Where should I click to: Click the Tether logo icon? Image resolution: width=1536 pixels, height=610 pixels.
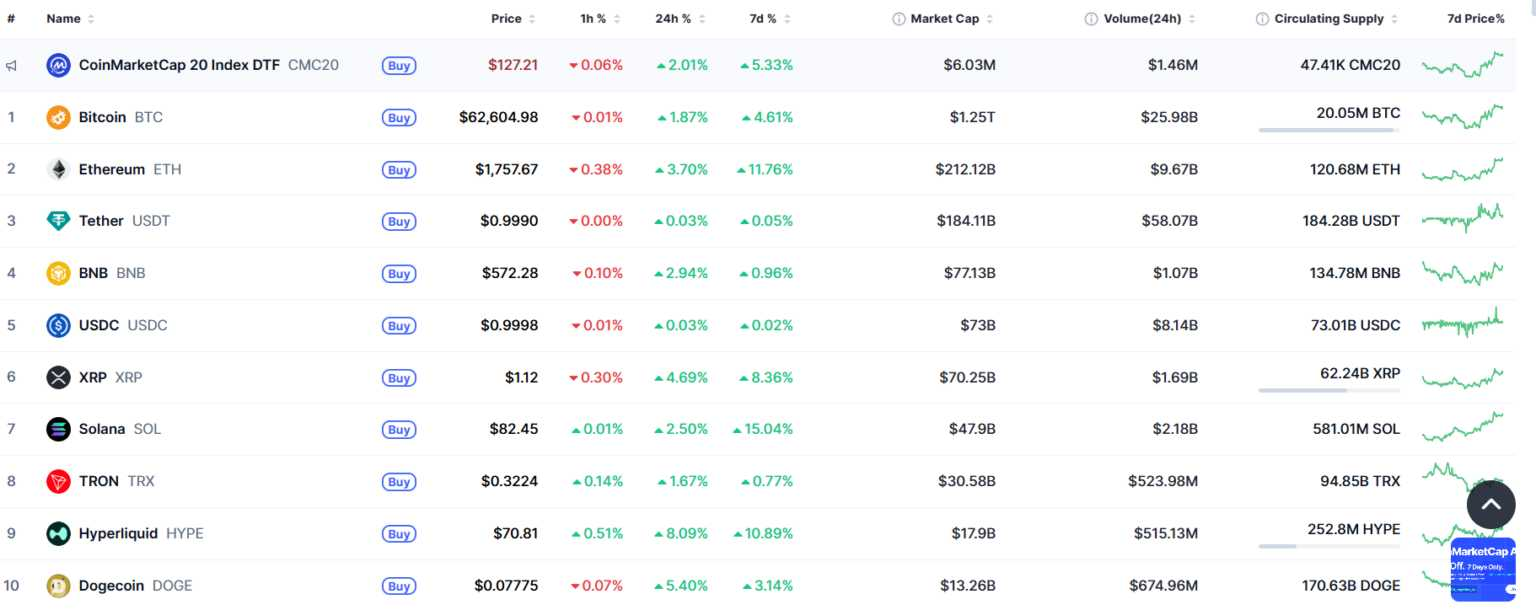coord(58,221)
